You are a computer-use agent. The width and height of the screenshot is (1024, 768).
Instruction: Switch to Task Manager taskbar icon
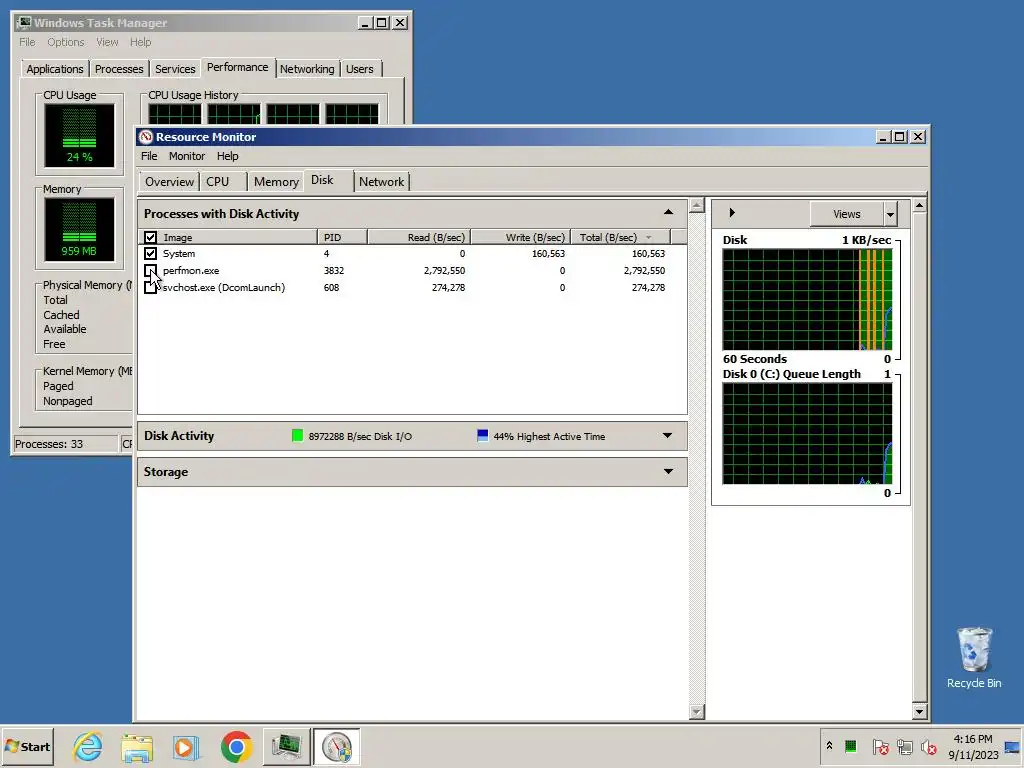287,747
